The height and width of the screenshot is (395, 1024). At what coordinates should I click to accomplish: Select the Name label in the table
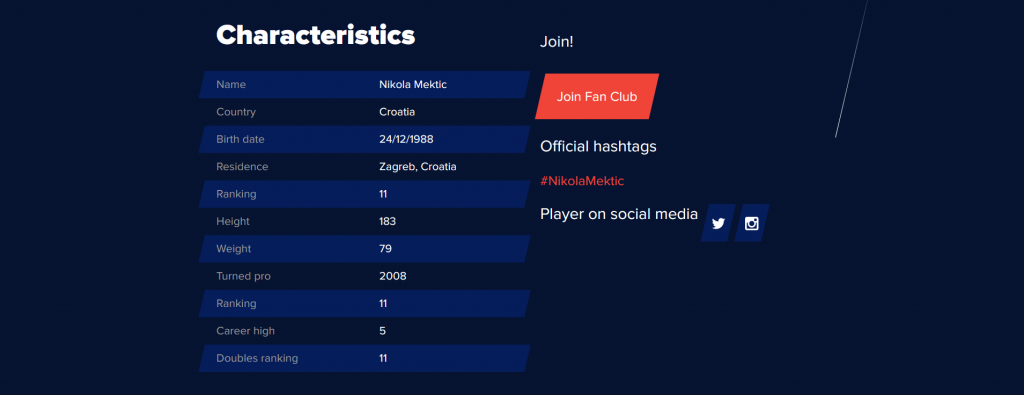[231, 85]
